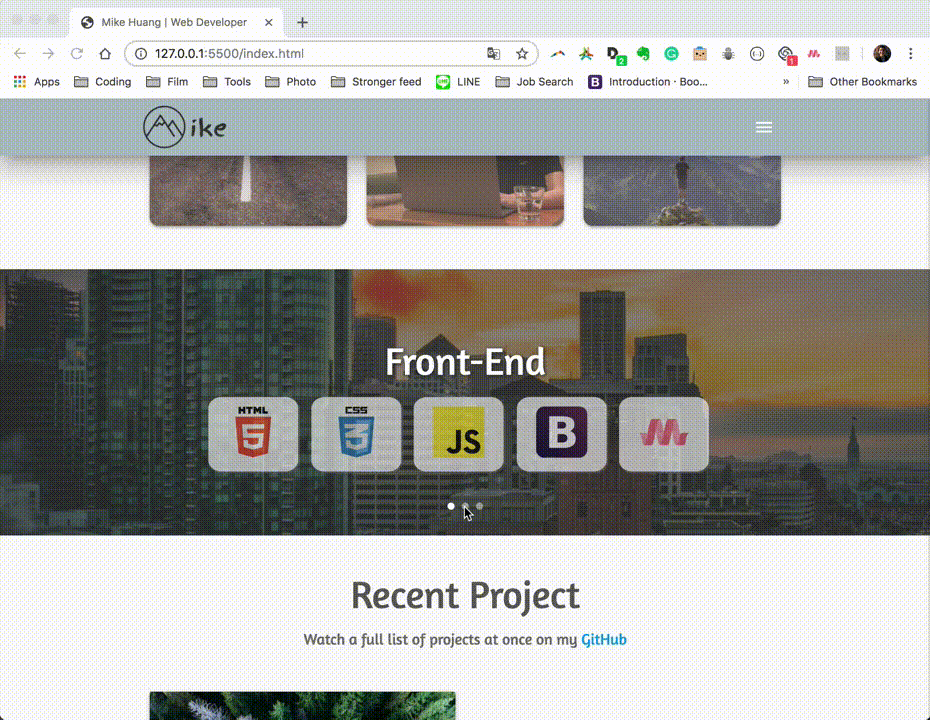Go back with browser back arrow
930x720 pixels.
[x=20, y=53]
